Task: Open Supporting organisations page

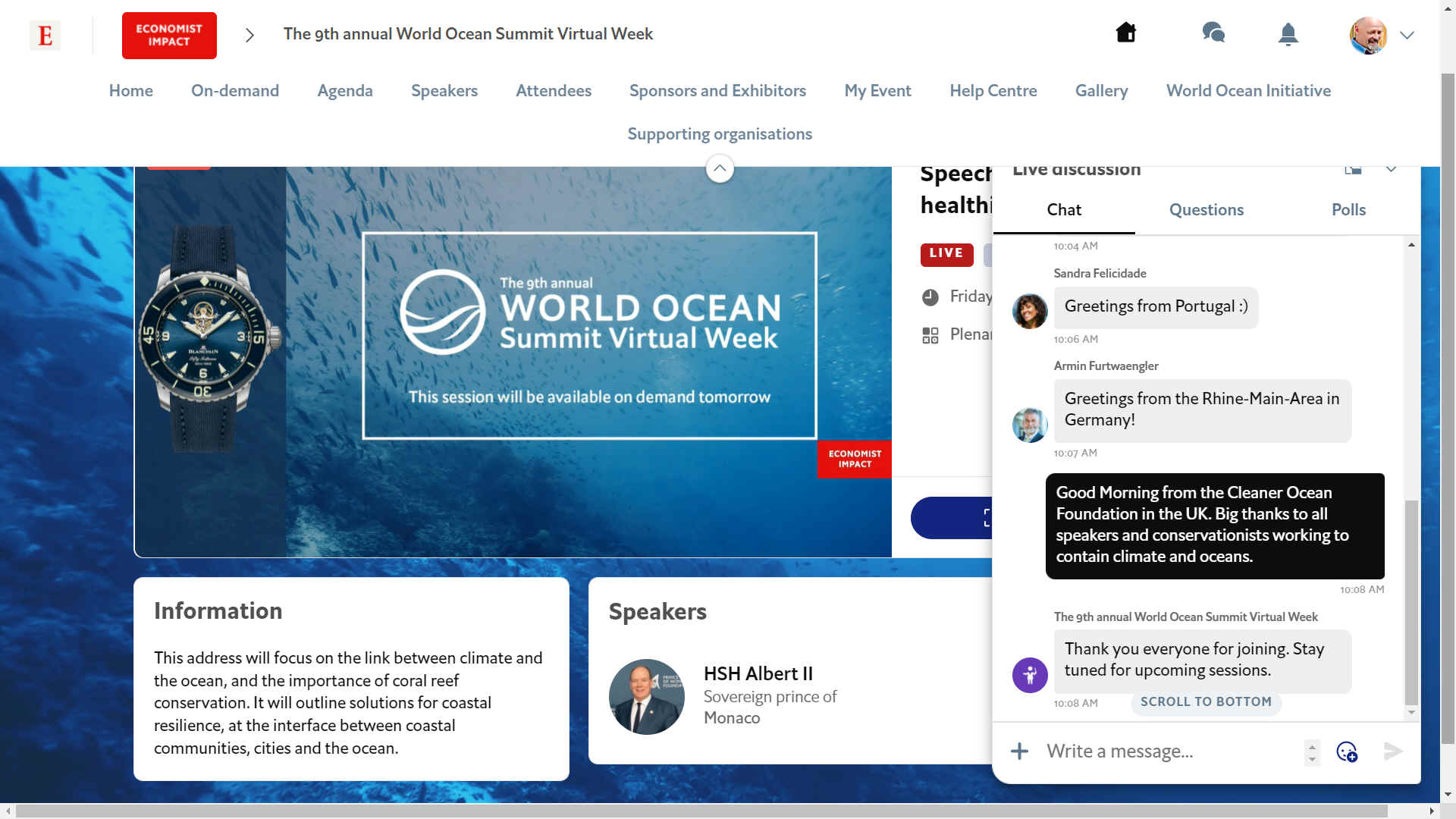Action: pyautogui.click(x=720, y=134)
